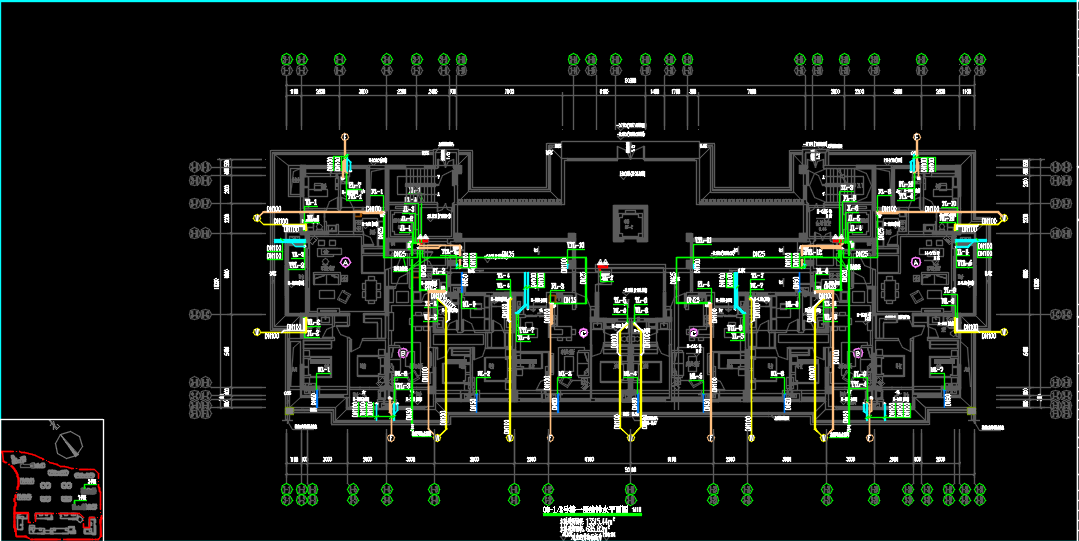Select yellow outlet marker at upper right wall
This screenshot has width=1079, height=541.
coord(1005,218)
